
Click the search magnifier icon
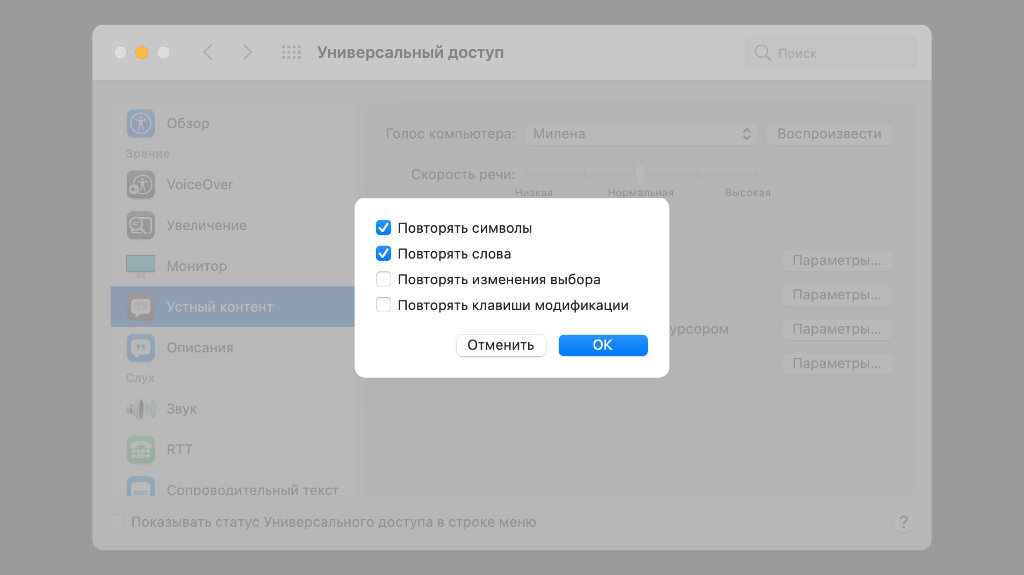pos(762,53)
